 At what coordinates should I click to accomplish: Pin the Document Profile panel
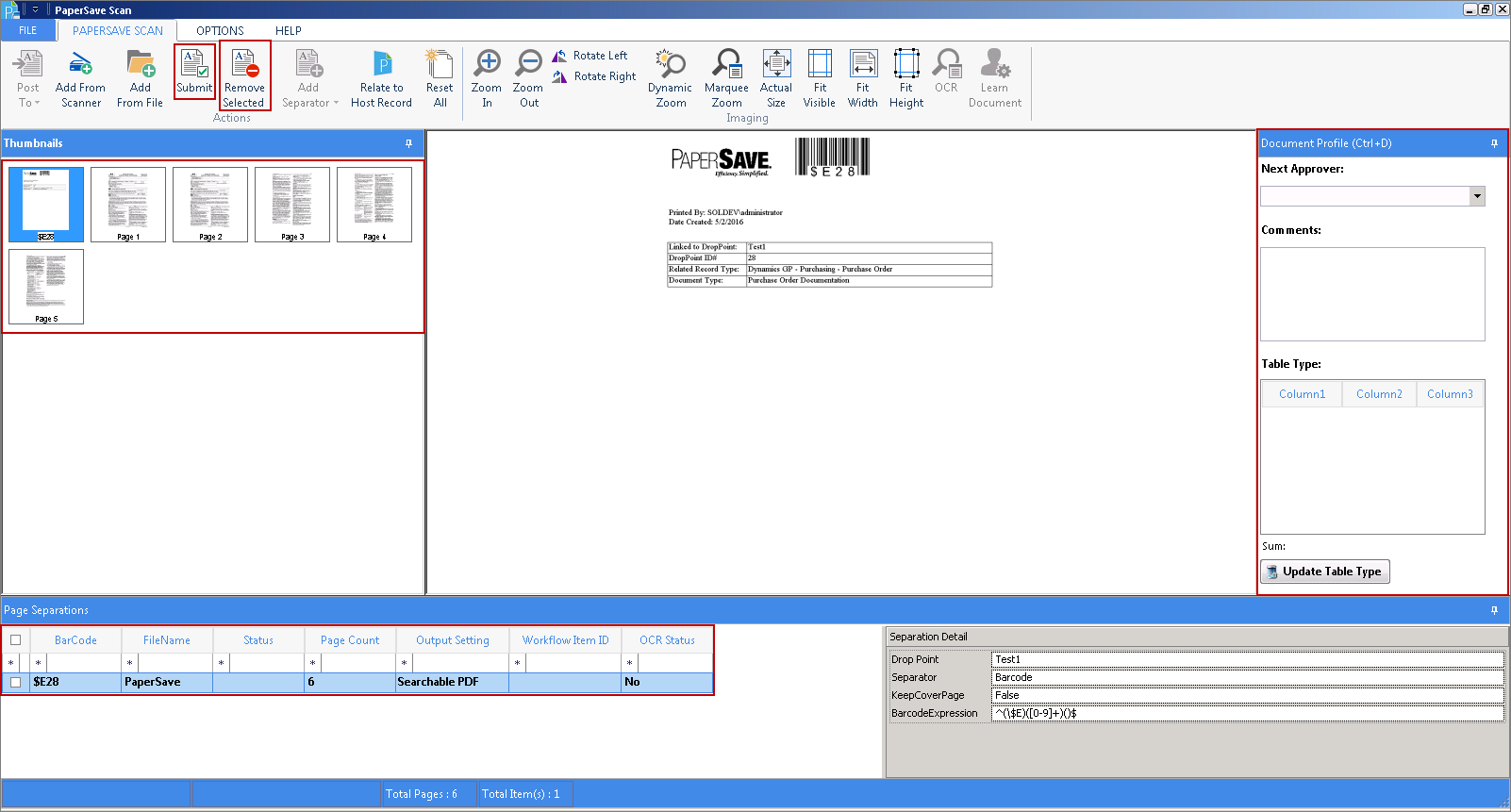point(1494,143)
